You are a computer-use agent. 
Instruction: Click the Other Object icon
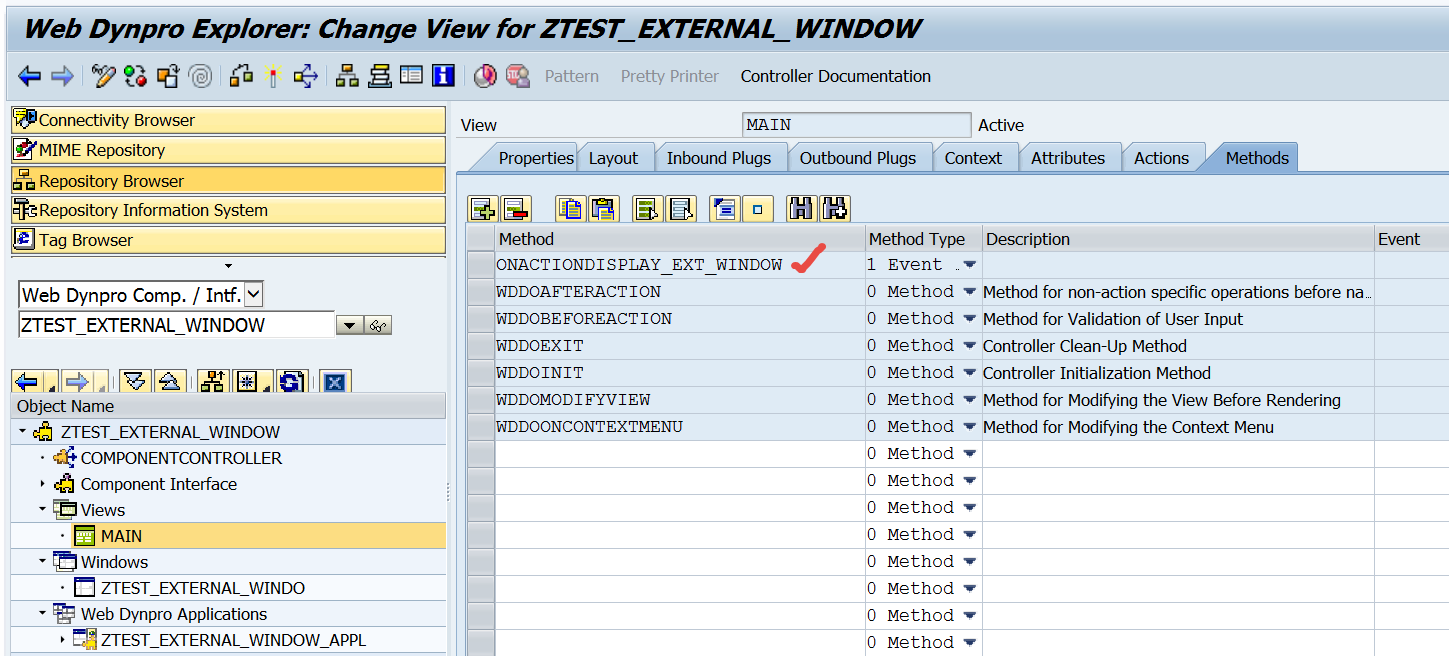click(x=168, y=76)
